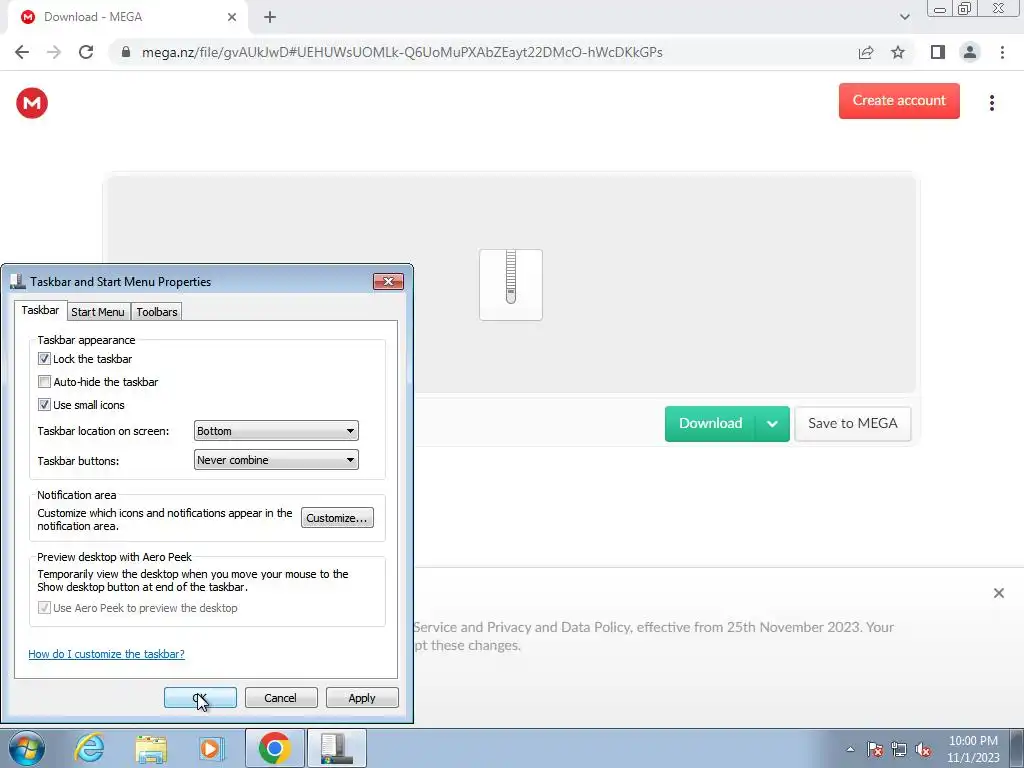1024x768 pixels.
Task: Apply taskbar settings
Action: [362, 697]
